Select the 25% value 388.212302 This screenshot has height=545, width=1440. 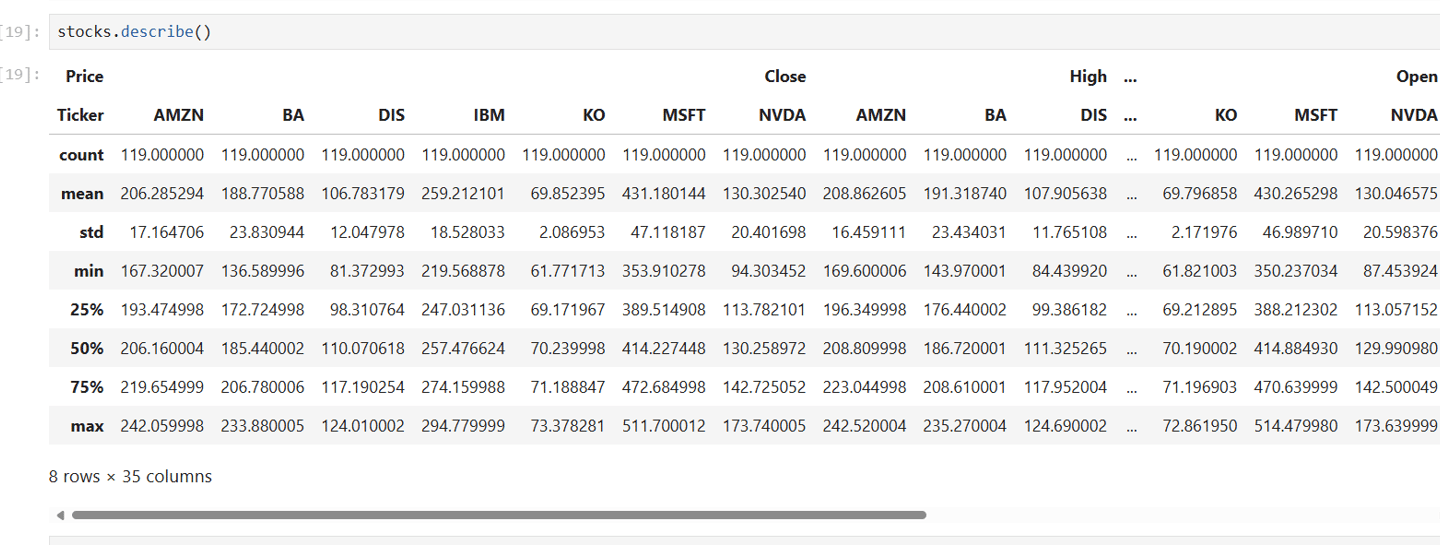click(x=1297, y=310)
